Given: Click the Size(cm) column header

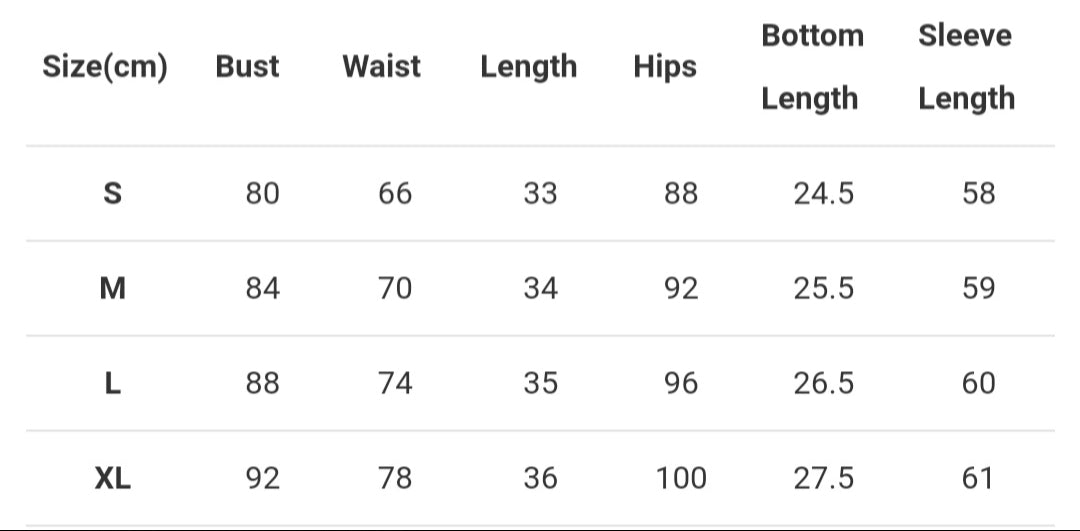Looking at the screenshot, I should [x=105, y=67].
